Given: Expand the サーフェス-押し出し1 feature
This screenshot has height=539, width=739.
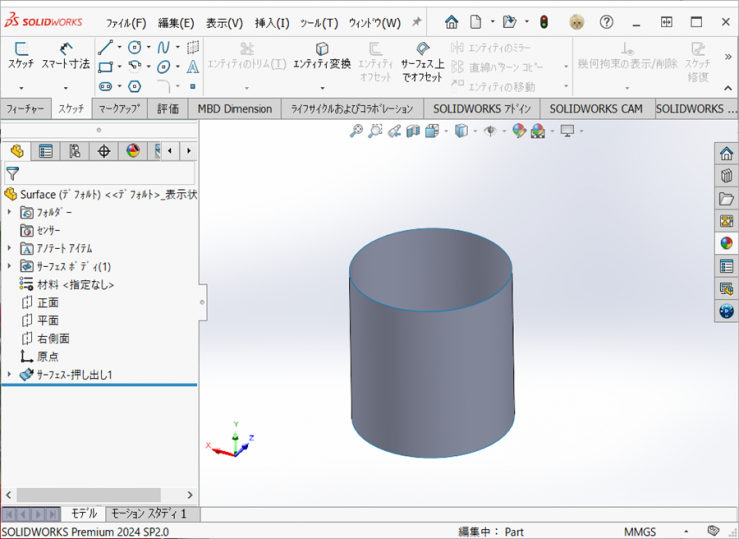Looking at the screenshot, I should click(10, 375).
